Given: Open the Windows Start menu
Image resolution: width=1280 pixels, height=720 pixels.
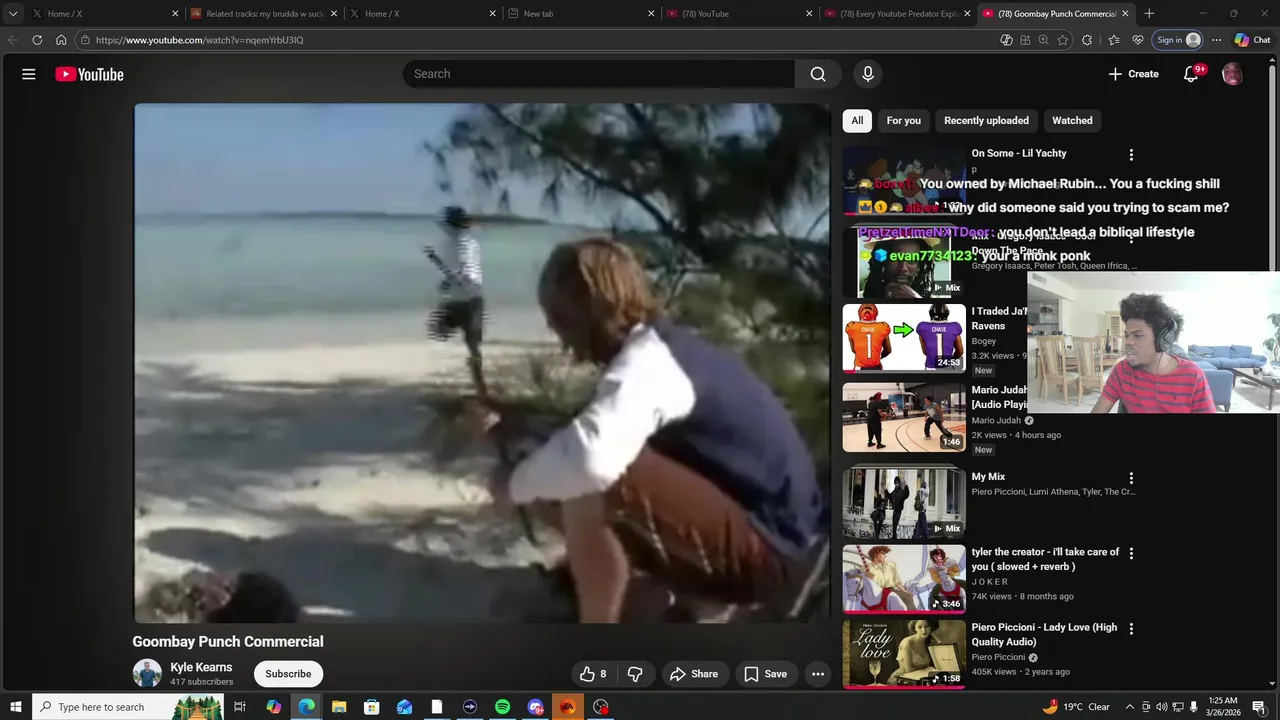Looking at the screenshot, I should 16,707.
